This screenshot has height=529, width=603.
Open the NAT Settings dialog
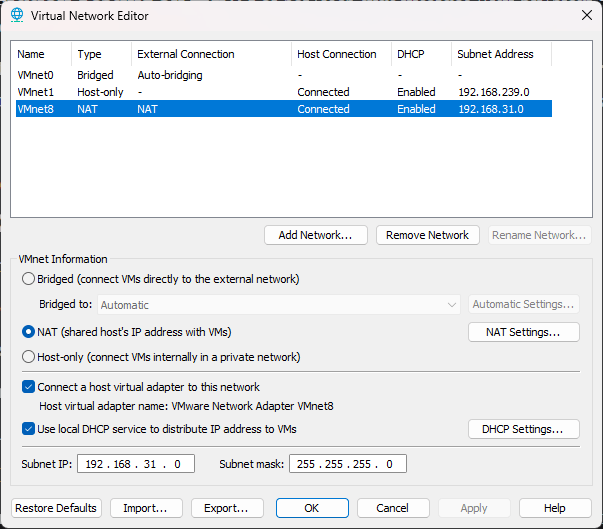coord(523,332)
